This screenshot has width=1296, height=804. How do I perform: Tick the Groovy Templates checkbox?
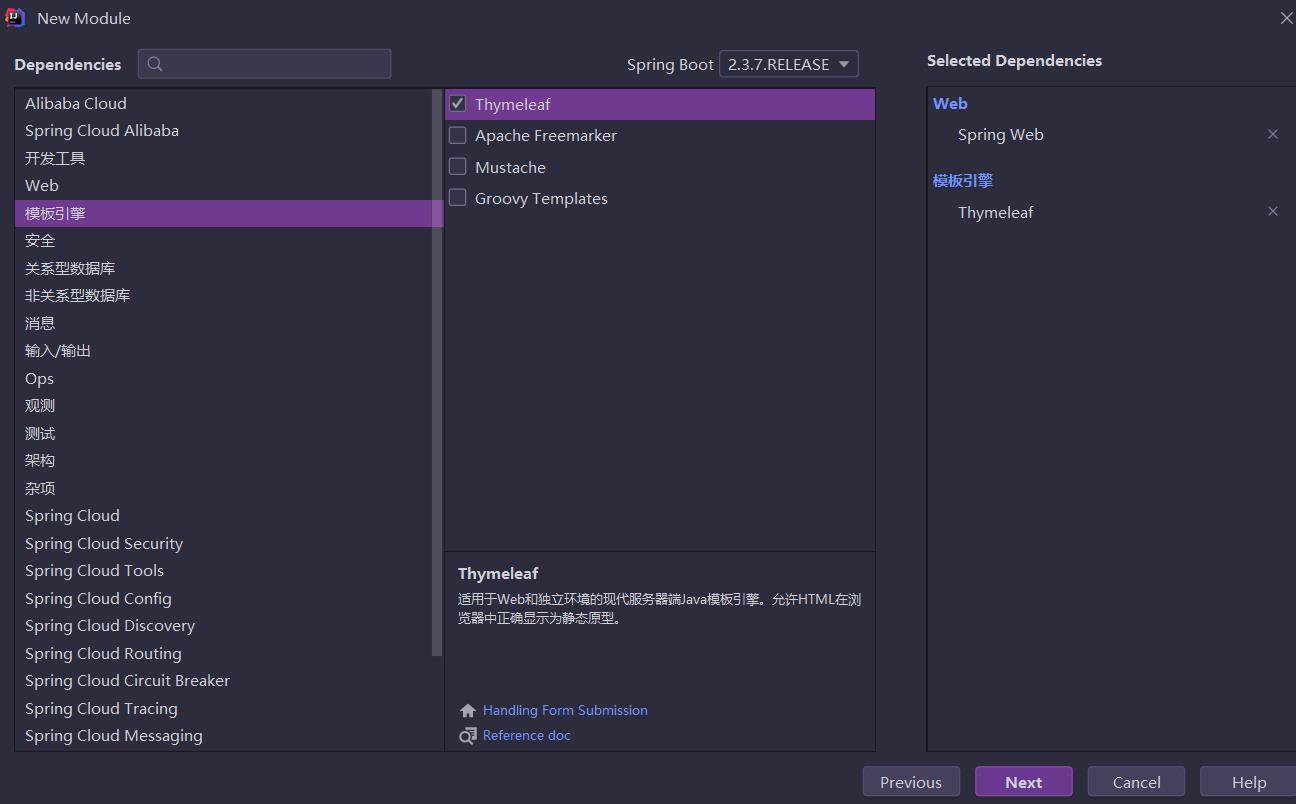[x=458, y=198]
